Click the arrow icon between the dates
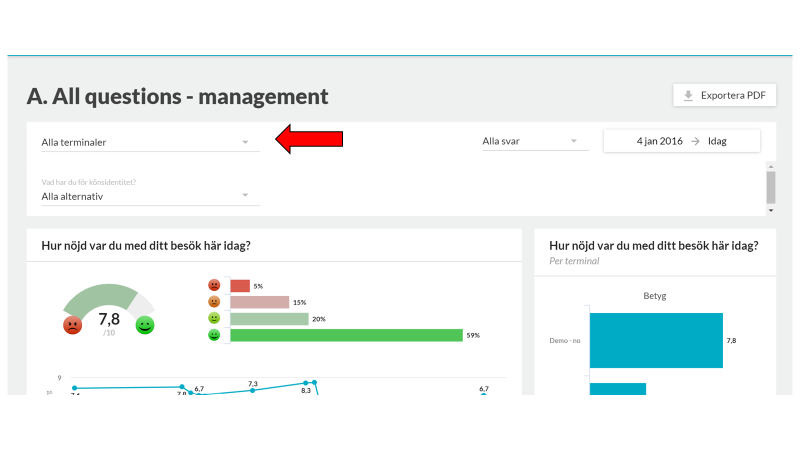 tap(695, 141)
